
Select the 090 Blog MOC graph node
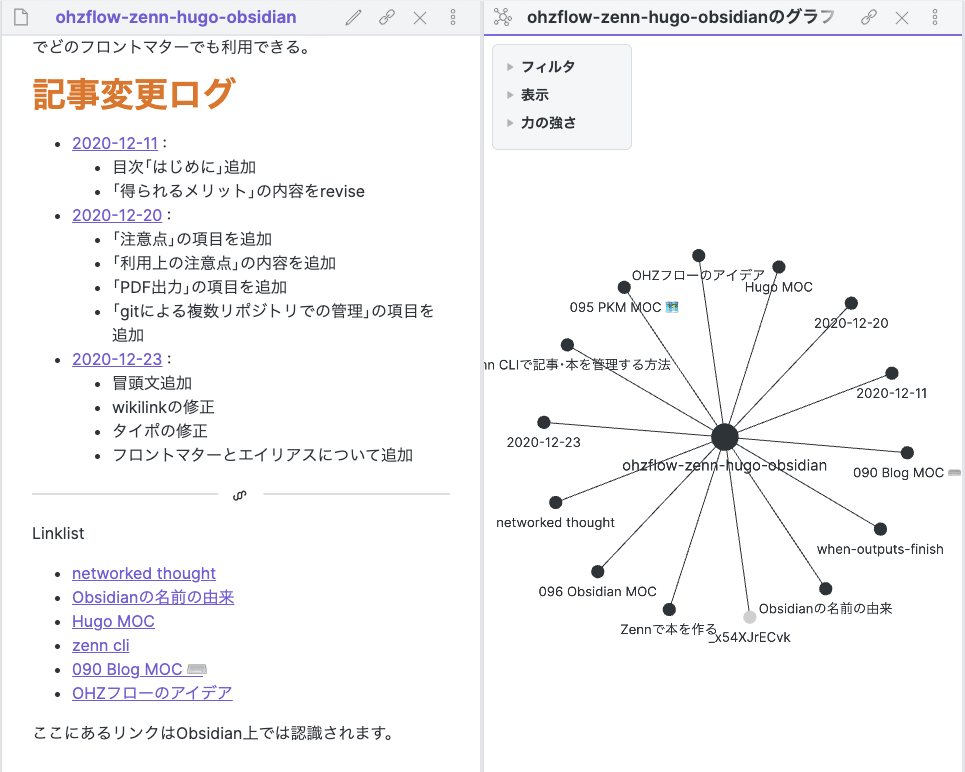click(907, 452)
